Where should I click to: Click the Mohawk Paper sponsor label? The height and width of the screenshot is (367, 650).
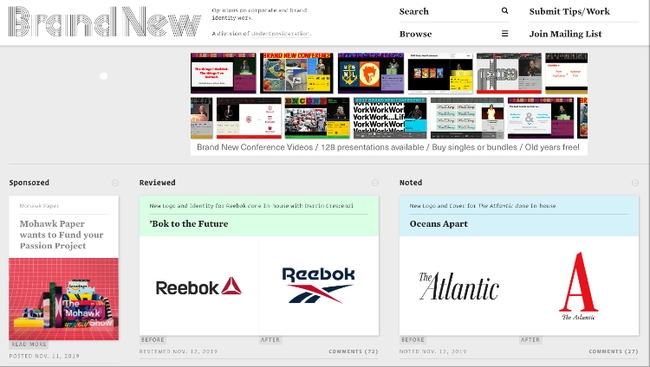pyautogui.click(x=39, y=206)
